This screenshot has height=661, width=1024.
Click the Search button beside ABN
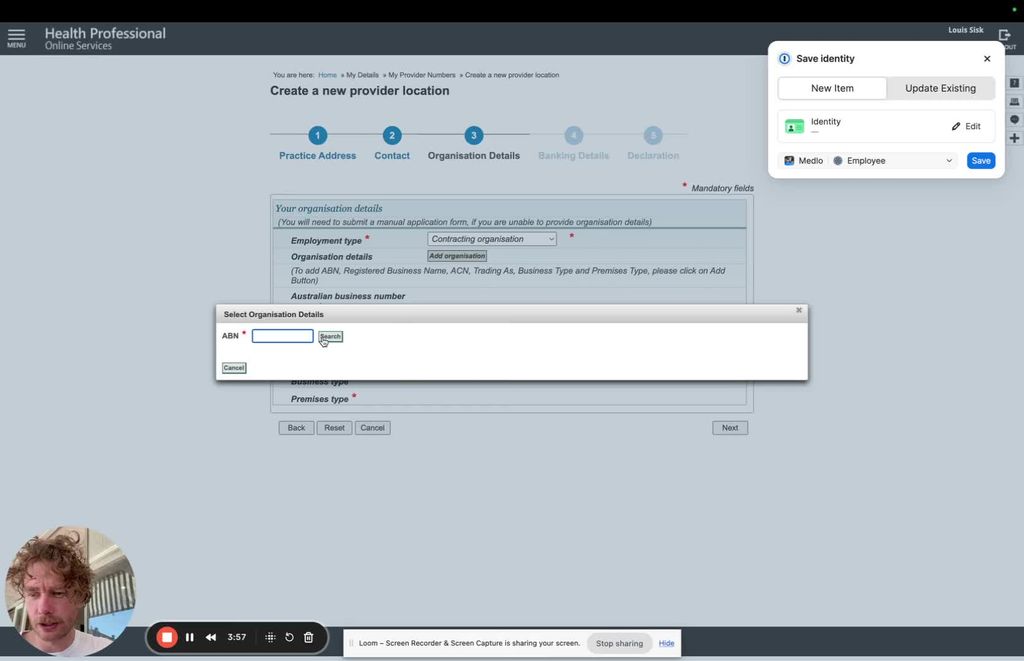[x=330, y=336]
